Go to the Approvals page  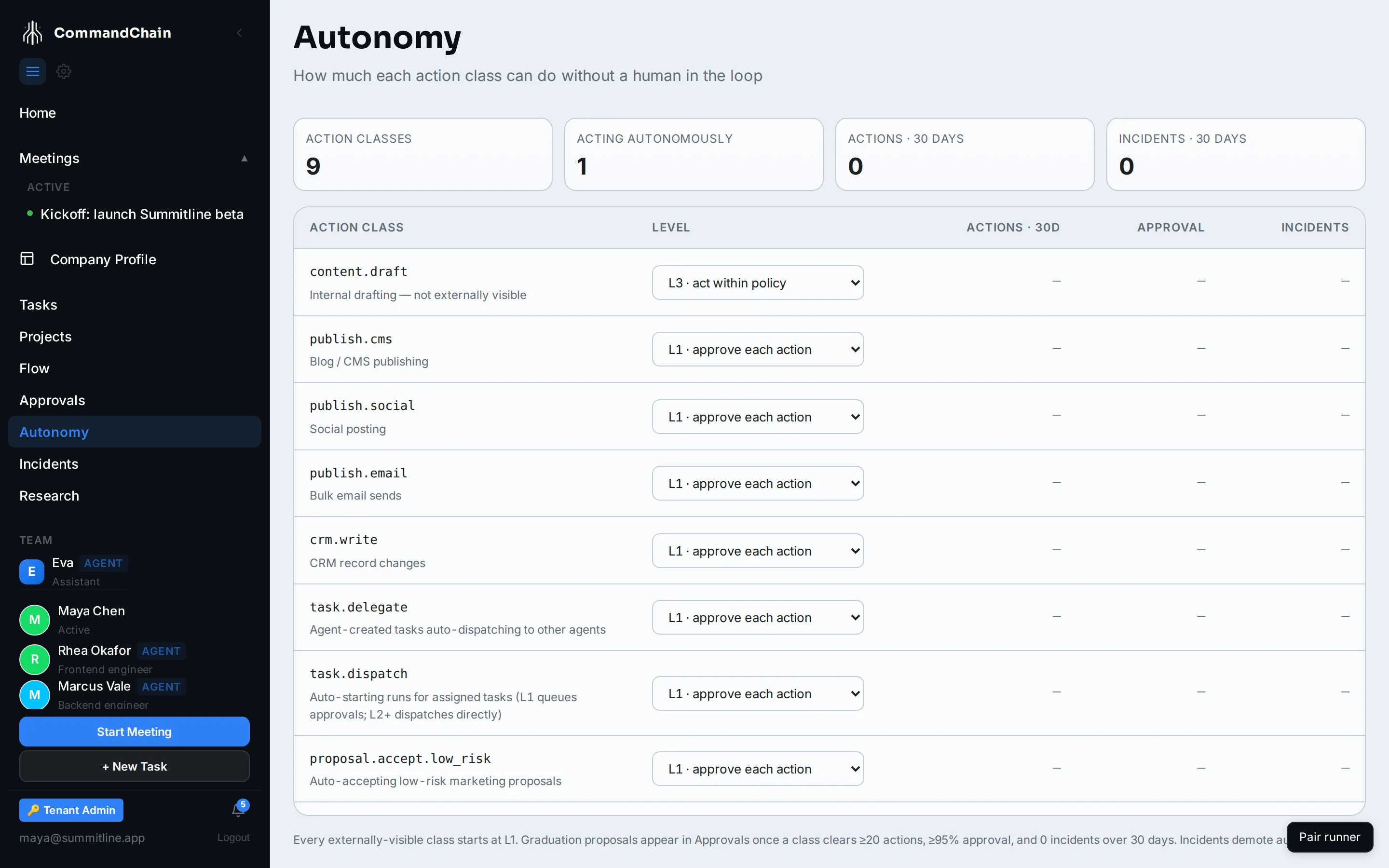click(x=52, y=400)
